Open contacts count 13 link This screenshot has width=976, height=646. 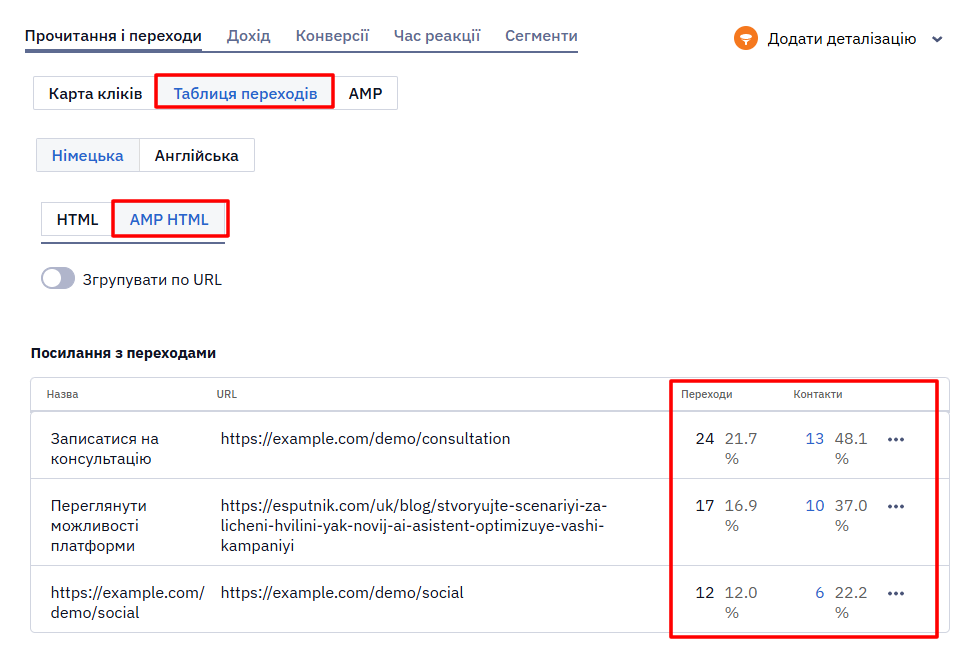814,439
